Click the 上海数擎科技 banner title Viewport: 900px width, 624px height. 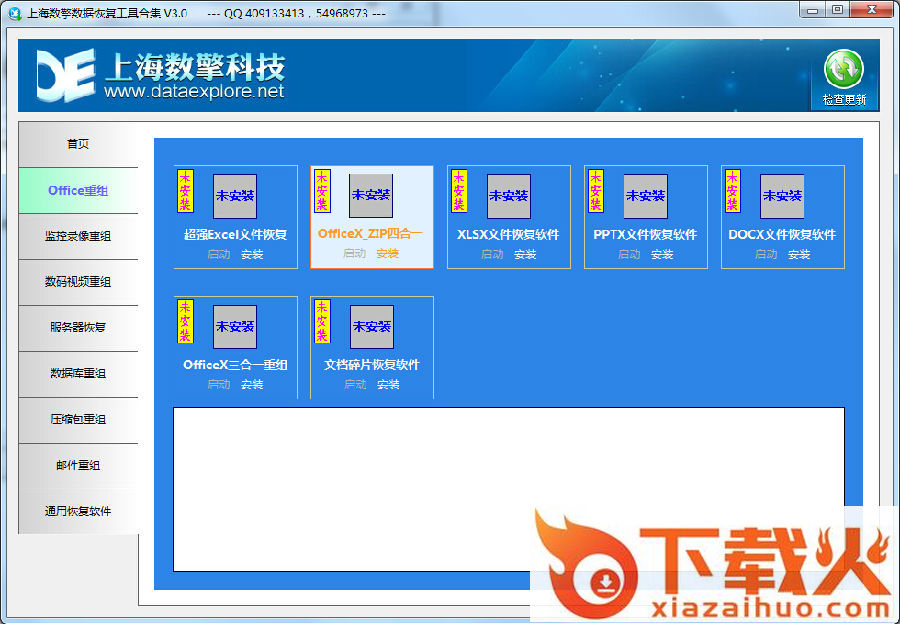click(195, 66)
